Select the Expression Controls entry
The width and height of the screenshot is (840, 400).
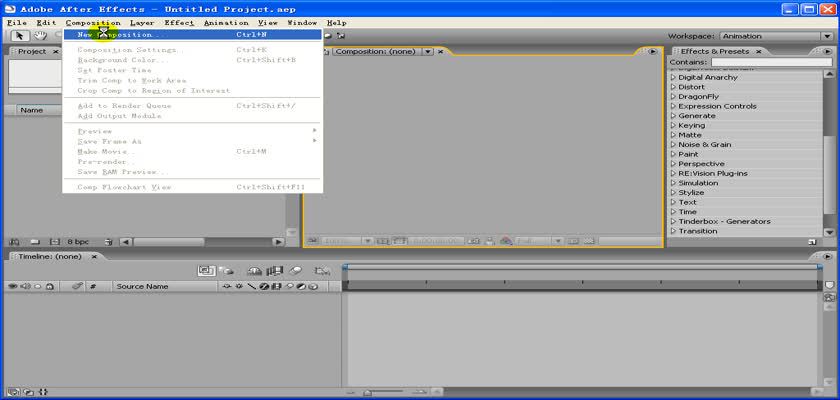pos(717,106)
